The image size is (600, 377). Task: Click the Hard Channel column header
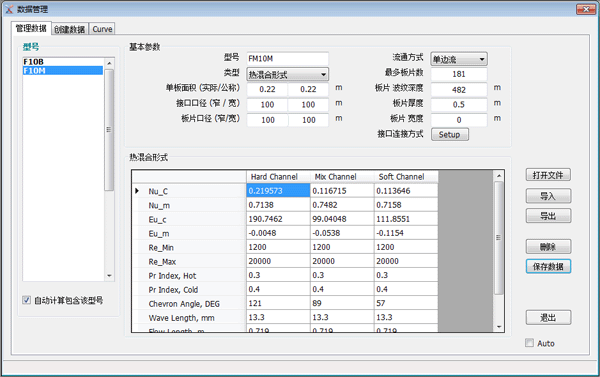click(278, 176)
